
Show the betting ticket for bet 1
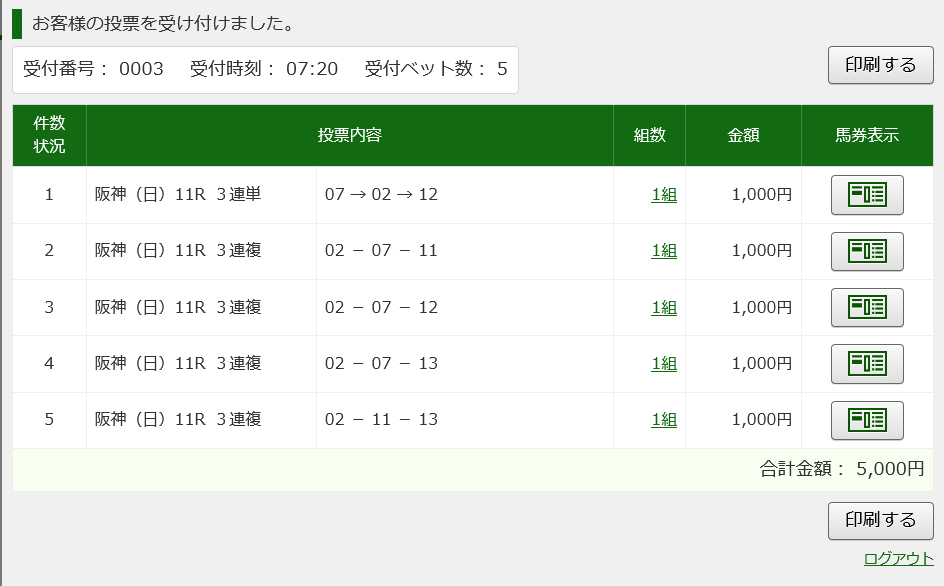tap(867, 195)
